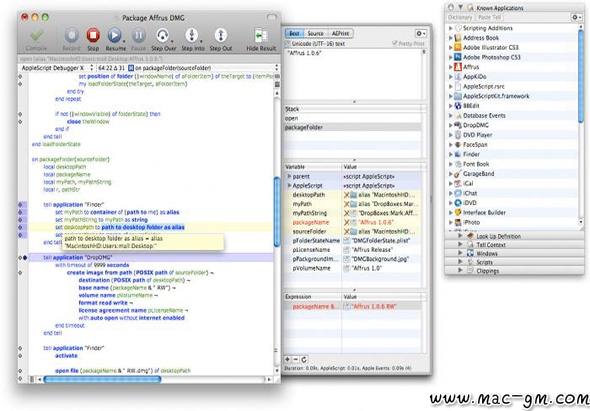Click the Pause toolbar icon
Image resolution: width=590 pixels, height=411 pixels.
point(138,35)
